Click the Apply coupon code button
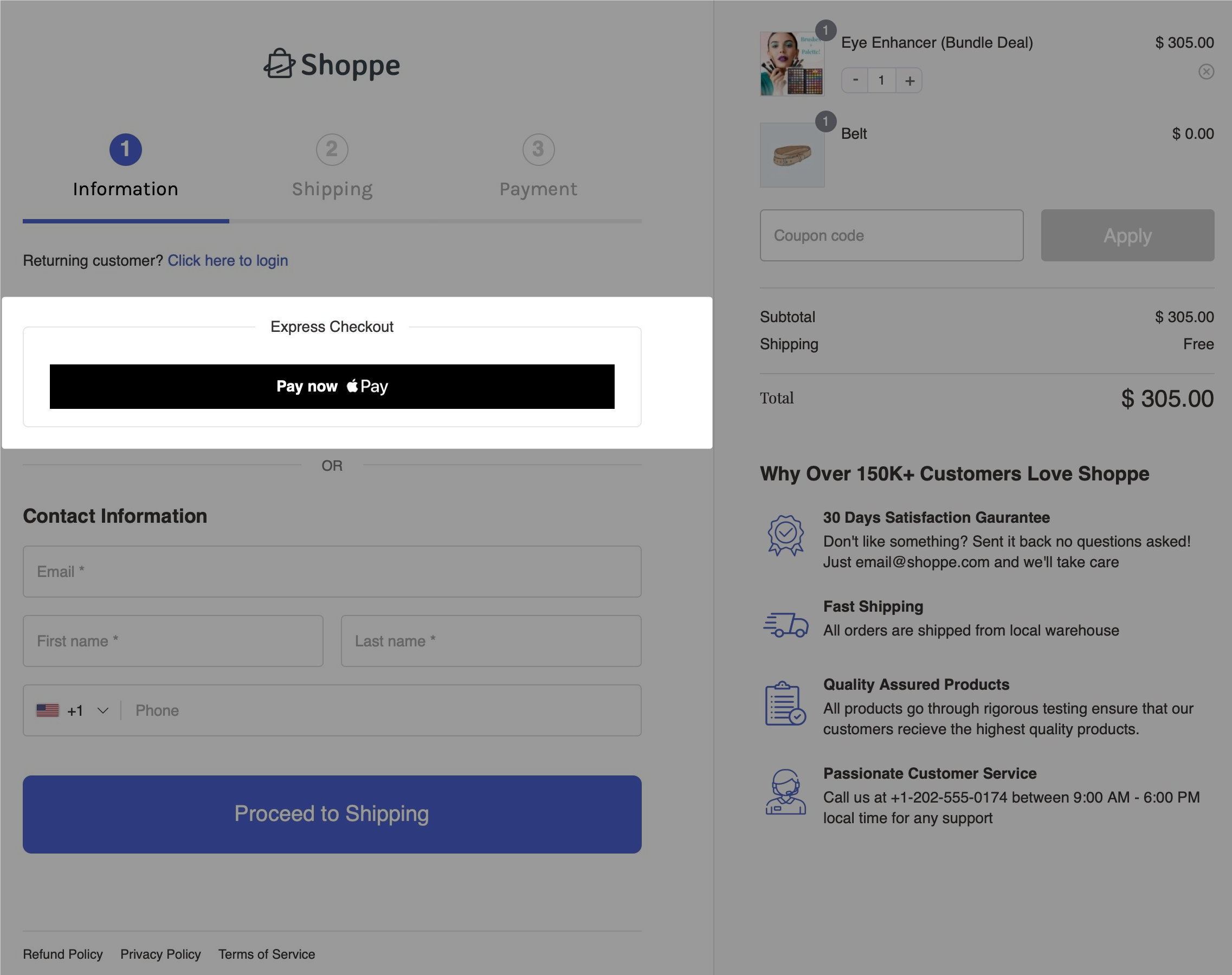Screen dimensions: 1232x975 click(1127, 235)
